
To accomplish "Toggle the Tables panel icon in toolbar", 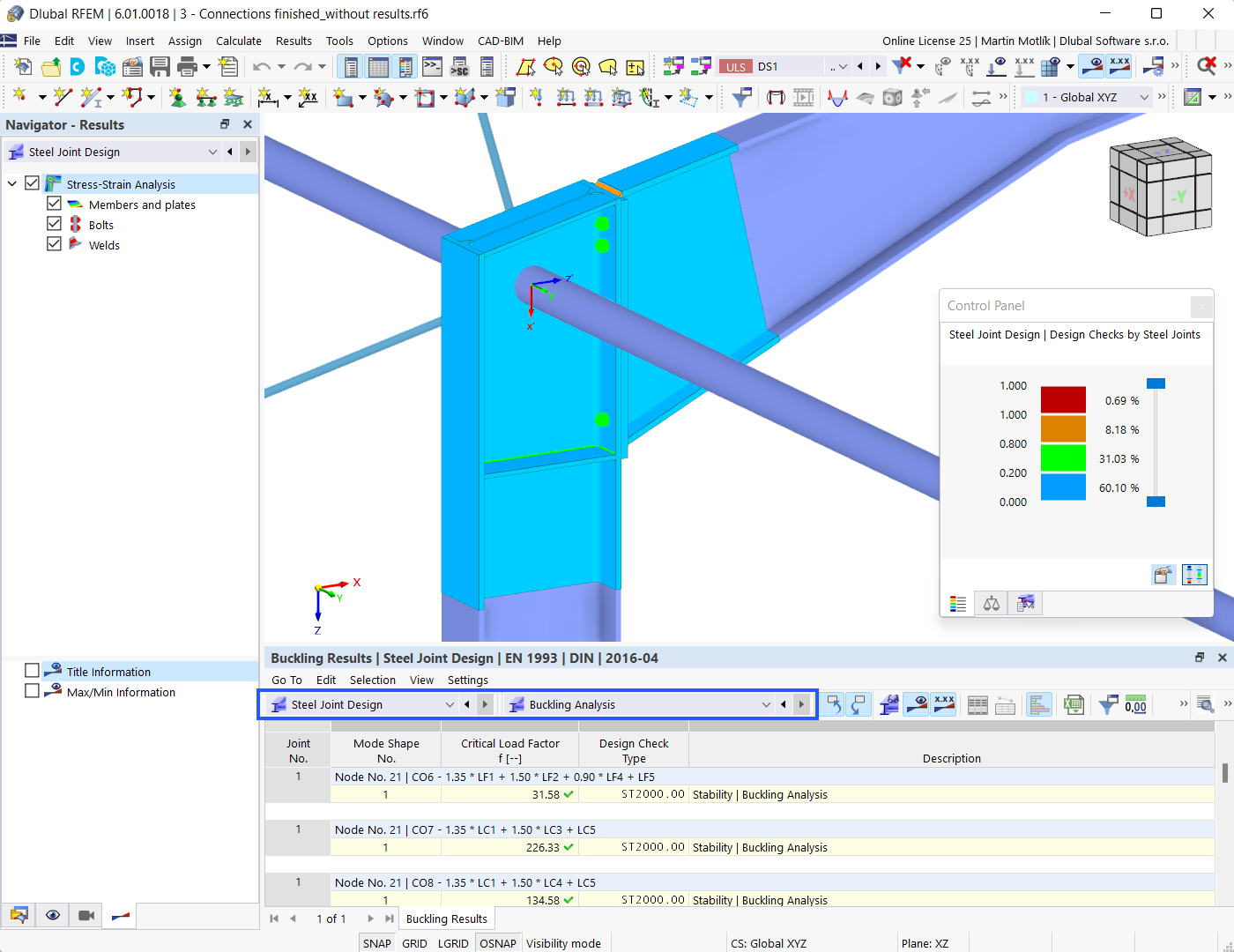I will 378,66.
